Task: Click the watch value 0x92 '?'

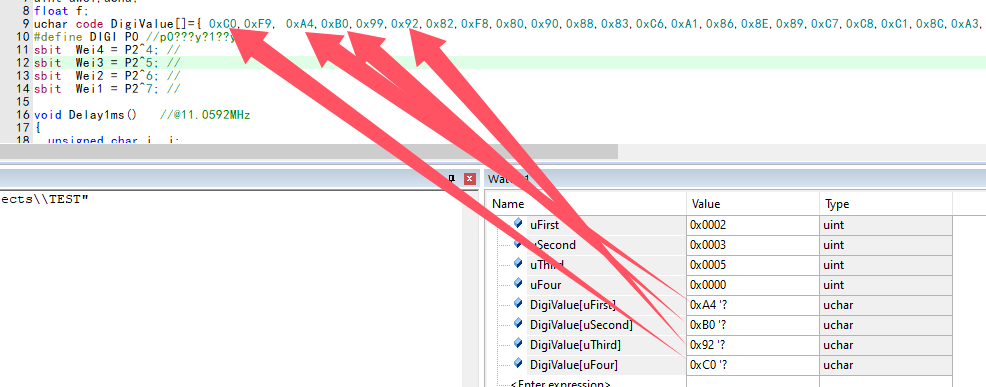Action: pyautogui.click(x=709, y=345)
